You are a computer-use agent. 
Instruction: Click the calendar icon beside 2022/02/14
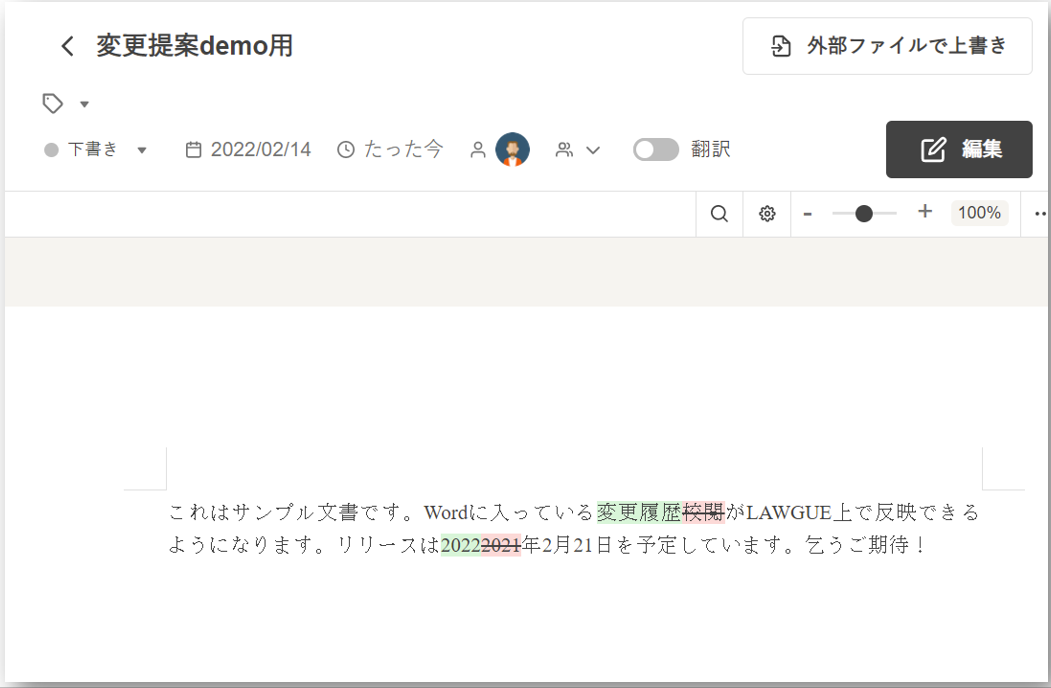click(x=193, y=150)
